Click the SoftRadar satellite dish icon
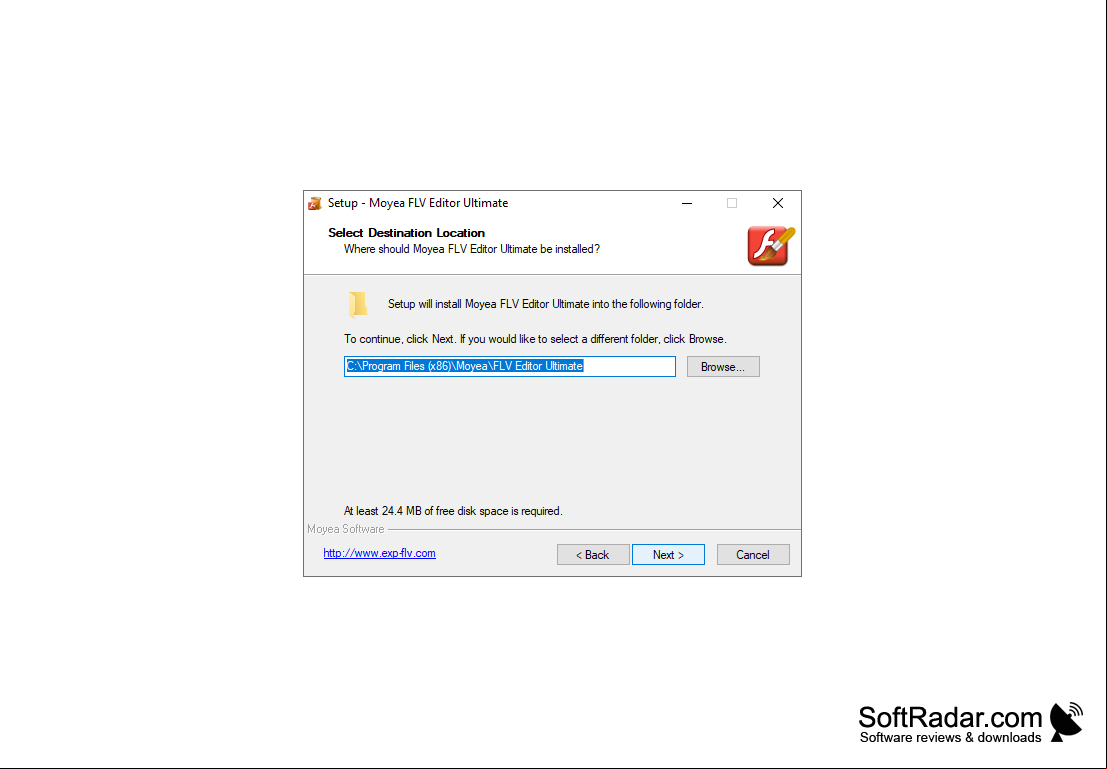Screen dimensions: 1107x769 [x=1066, y=721]
